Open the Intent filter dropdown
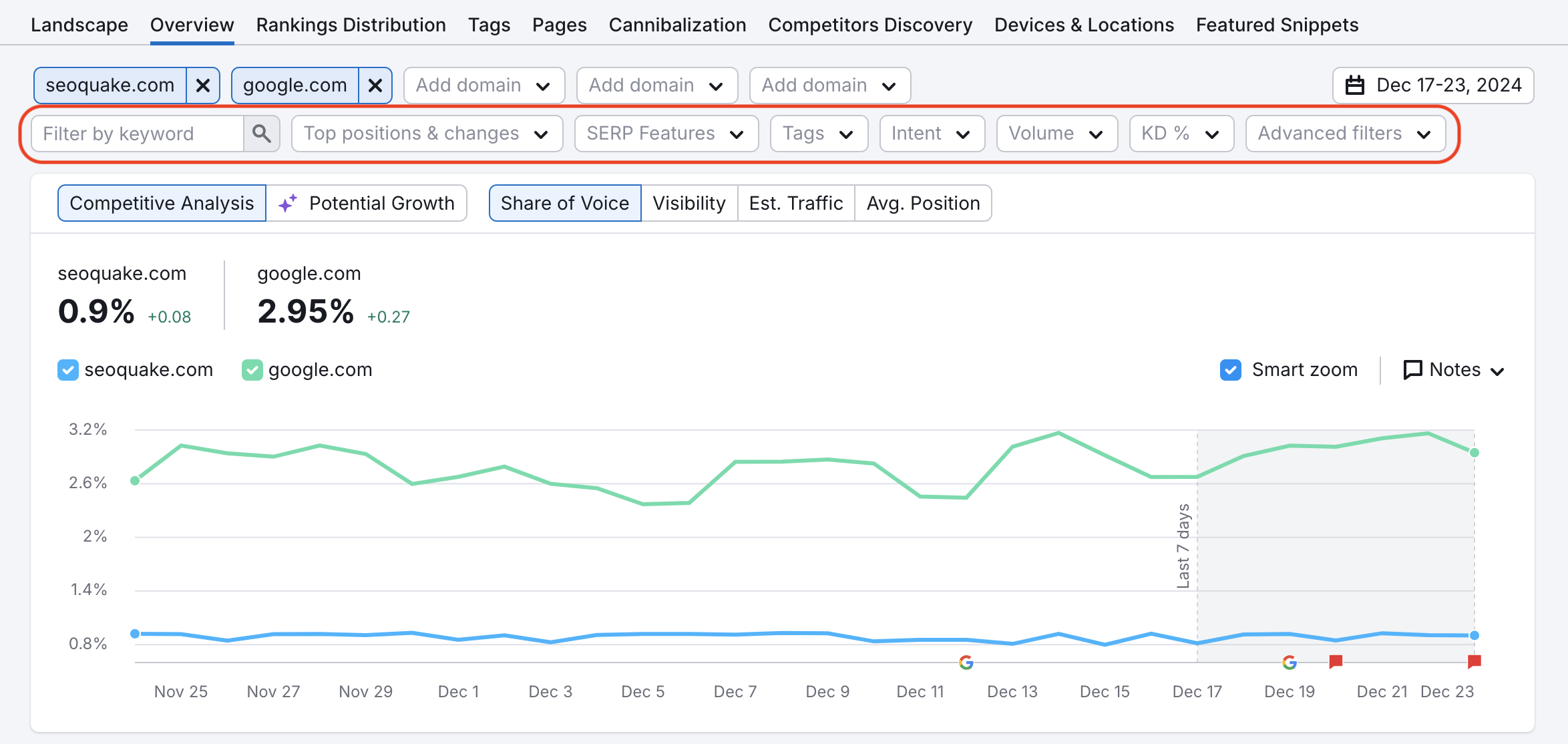Viewport: 1568px width, 744px height. [x=931, y=134]
